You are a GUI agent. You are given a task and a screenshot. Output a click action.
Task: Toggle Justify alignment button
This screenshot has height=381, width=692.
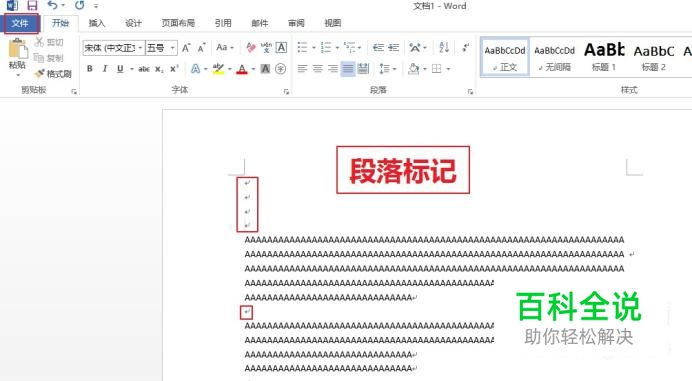(x=348, y=69)
